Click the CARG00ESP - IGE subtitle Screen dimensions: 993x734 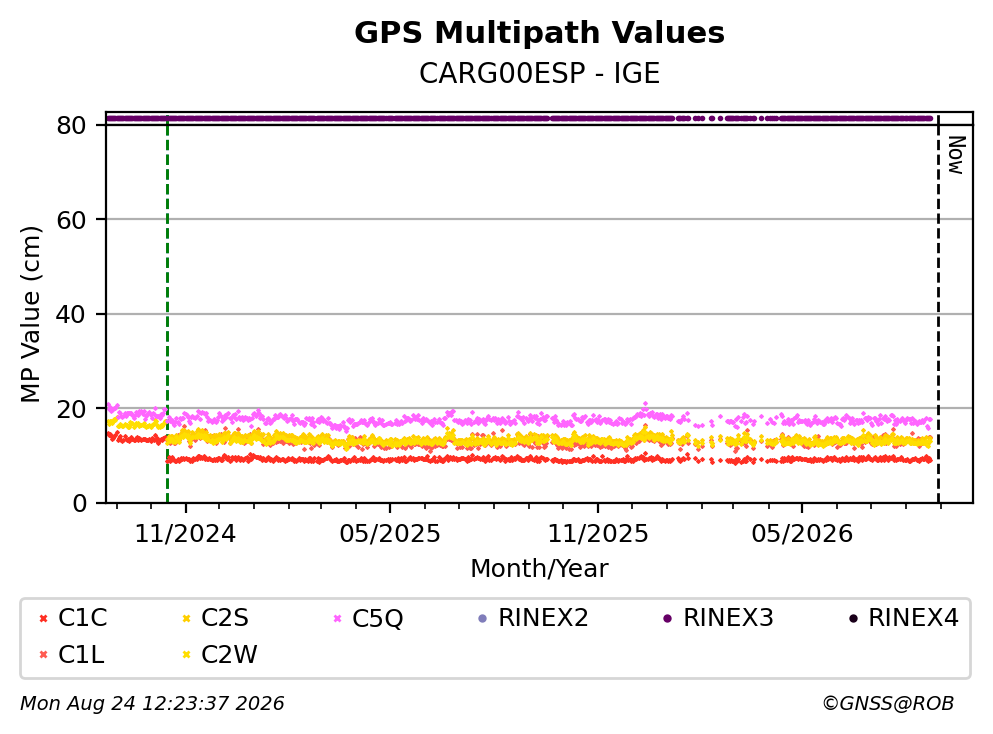(x=540, y=73)
